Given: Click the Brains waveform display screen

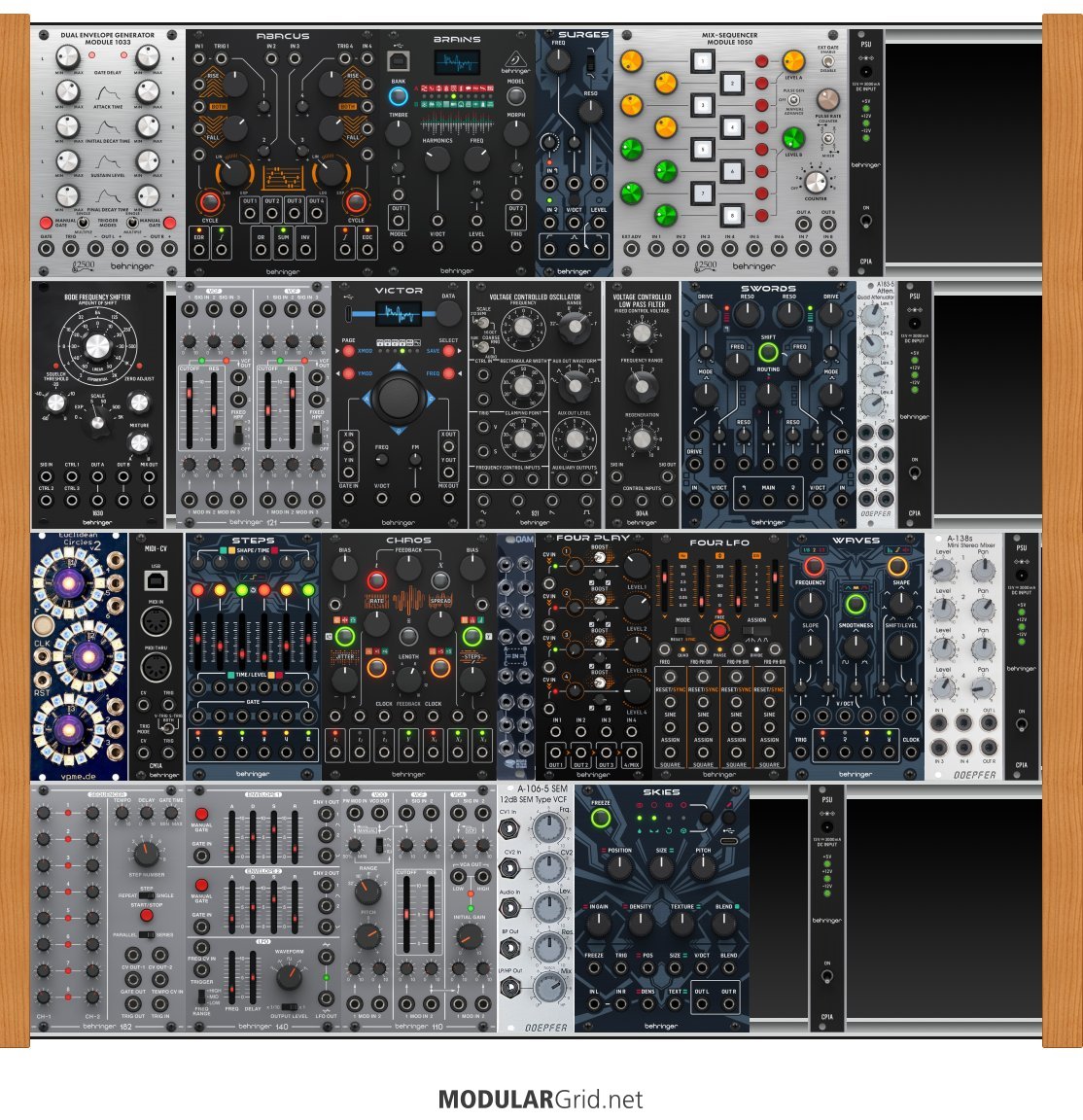Looking at the screenshot, I should pyautogui.click(x=457, y=62).
